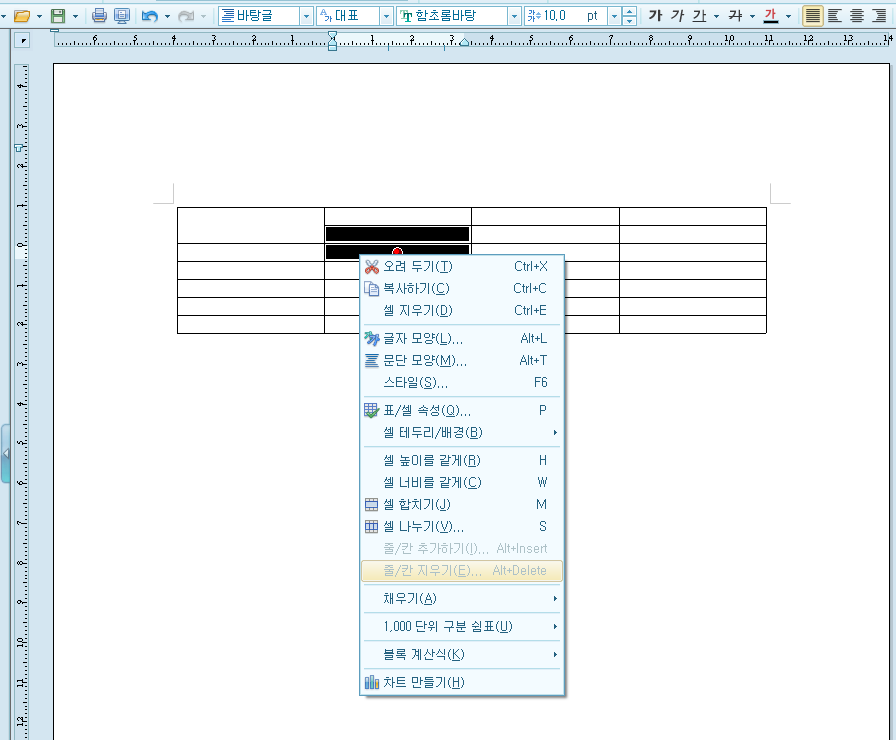The width and height of the screenshot is (896, 740).
Task: Click the icon beside 문단 모양
Action: click(x=371, y=361)
